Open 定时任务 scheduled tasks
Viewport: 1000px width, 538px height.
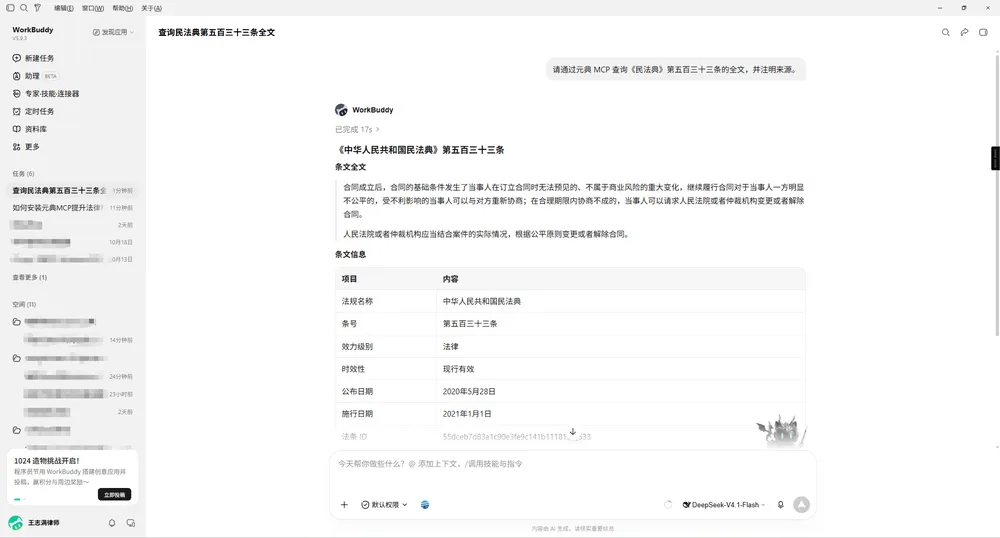click(33, 112)
